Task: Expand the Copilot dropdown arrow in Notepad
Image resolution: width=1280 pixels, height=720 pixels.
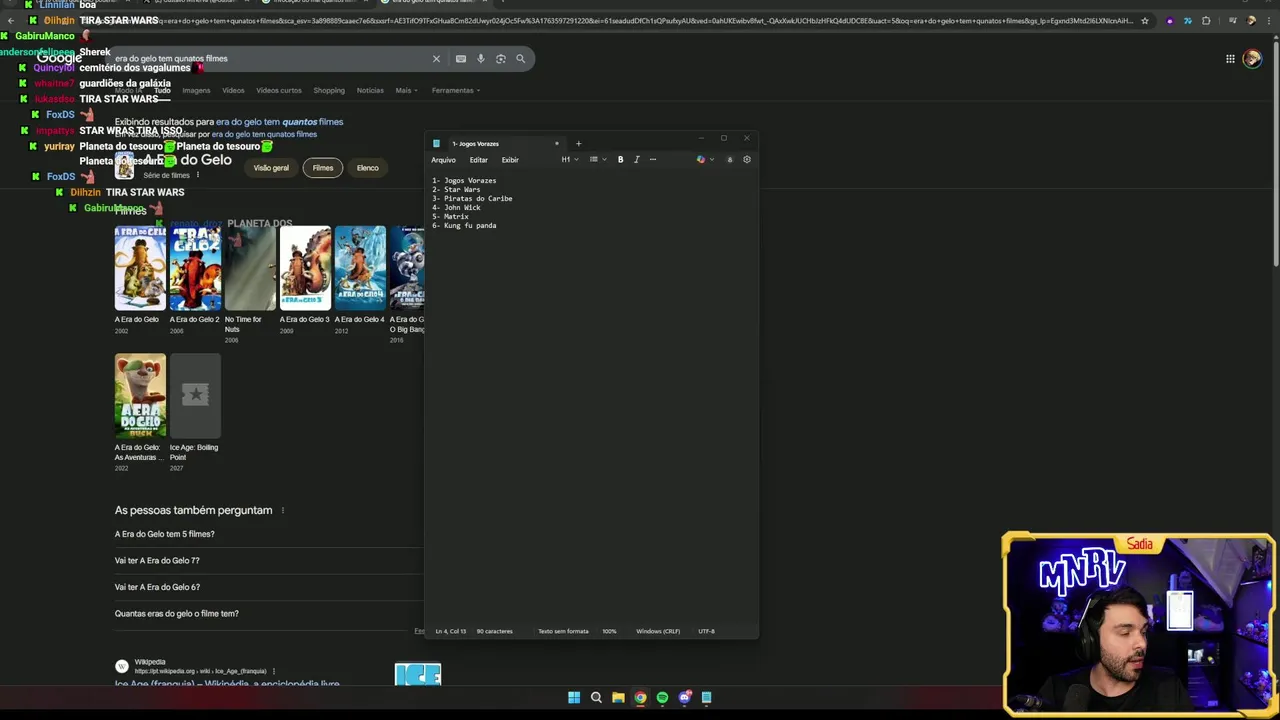Action: pyautogui.click(x=711, y=160)
